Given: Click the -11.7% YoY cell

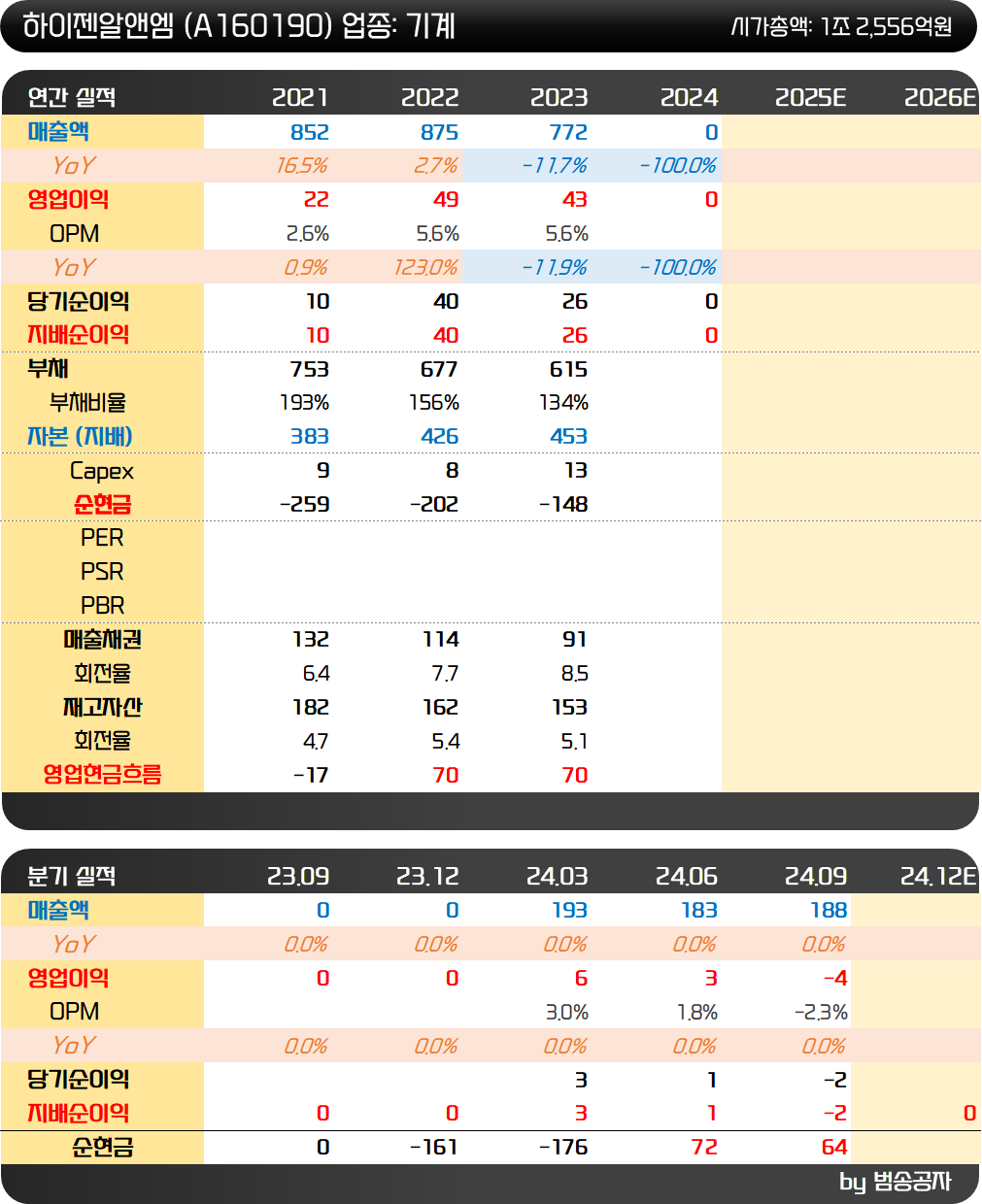Looking at the screenshot, I should [x=555, y=166].
